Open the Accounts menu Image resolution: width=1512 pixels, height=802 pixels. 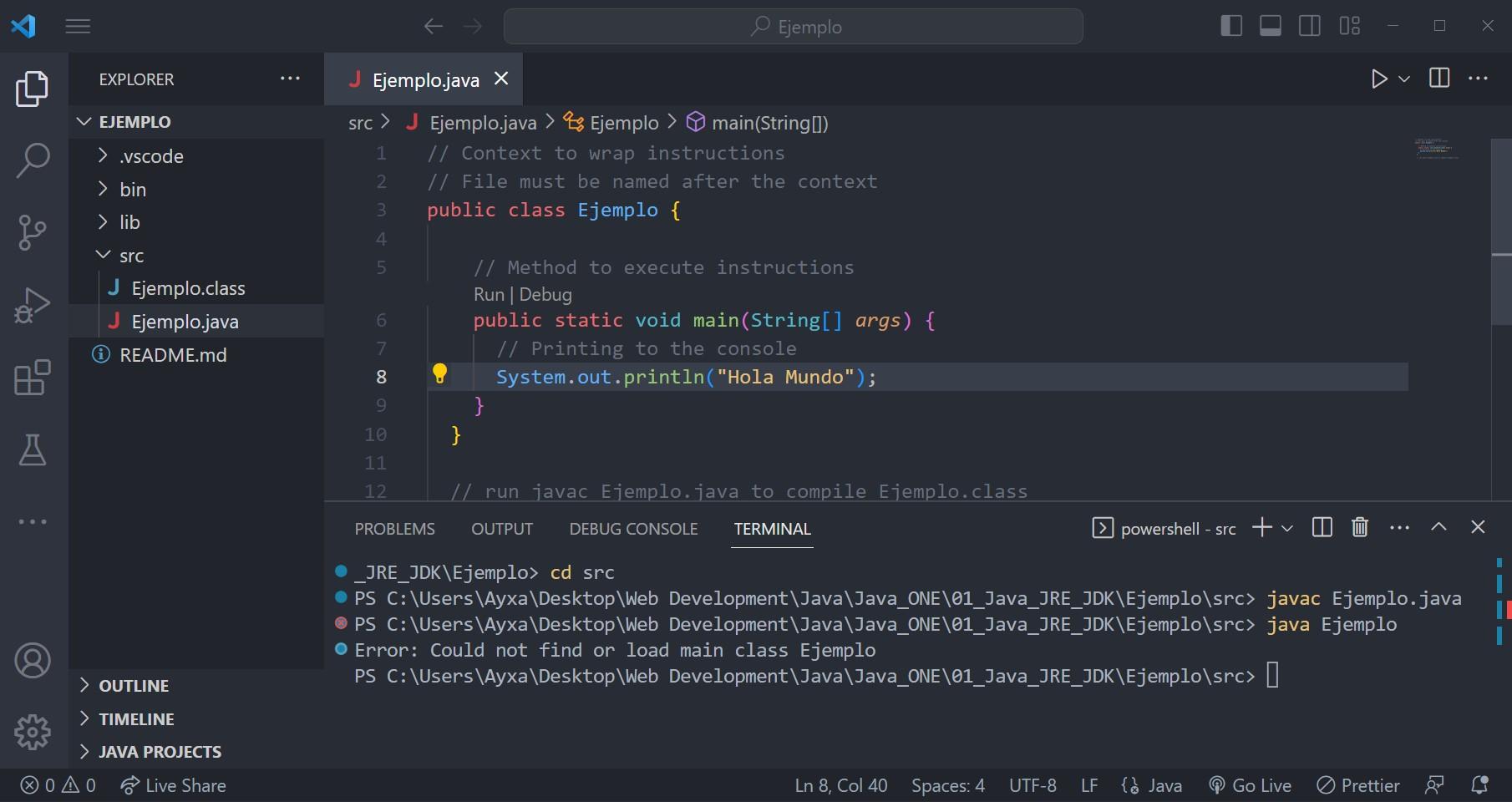pos(33,661)
